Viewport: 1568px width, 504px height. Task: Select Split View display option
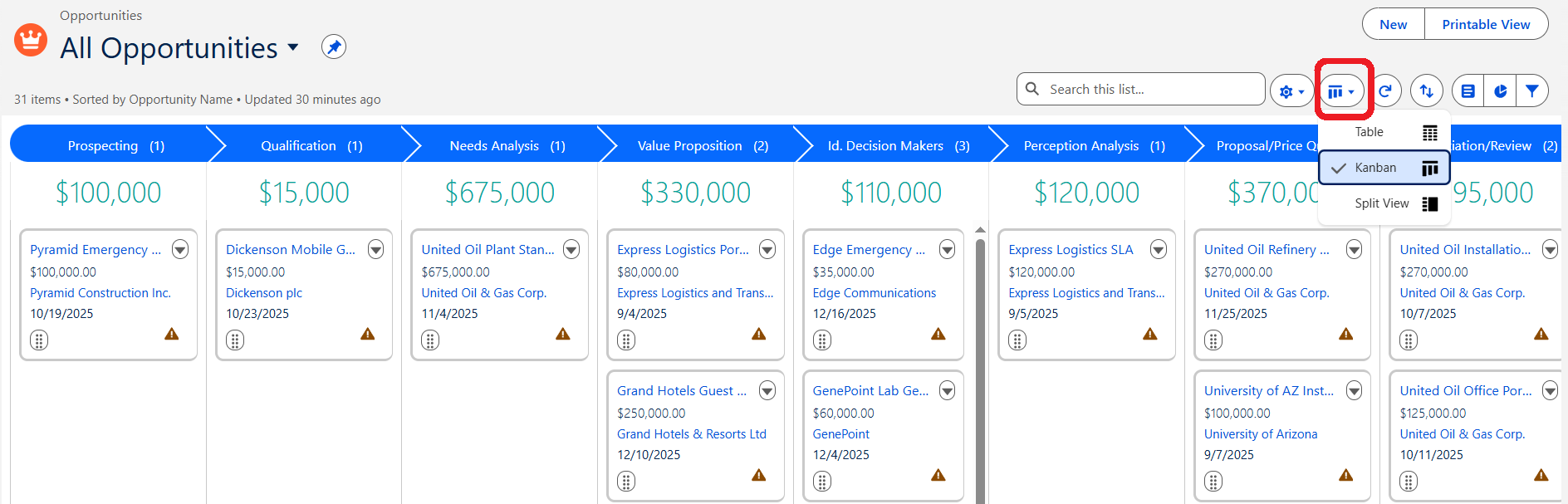click(1384, 203)
